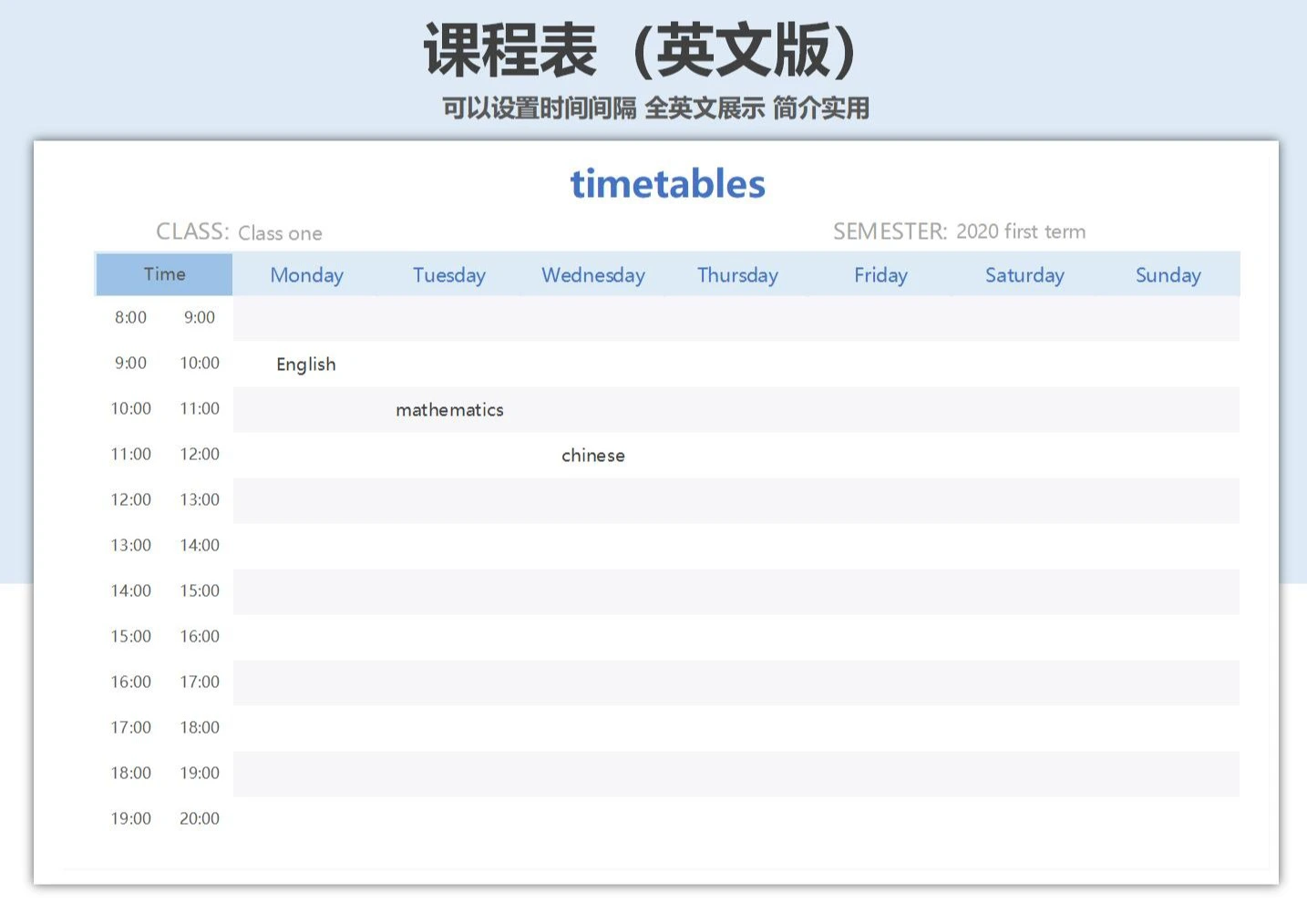Select the Tuesday column header

coord(449,274)
